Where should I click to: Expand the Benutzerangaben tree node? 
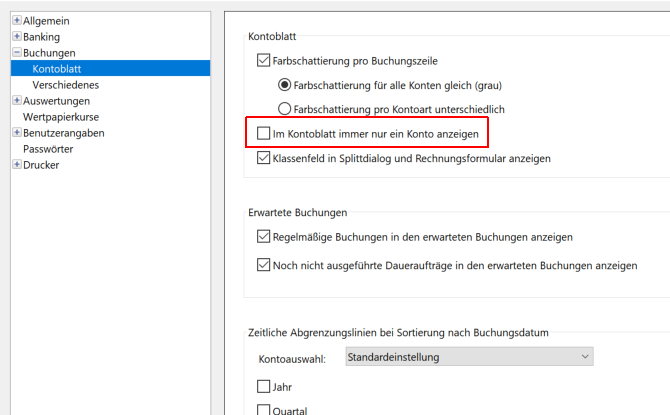[x=17, y=132]
